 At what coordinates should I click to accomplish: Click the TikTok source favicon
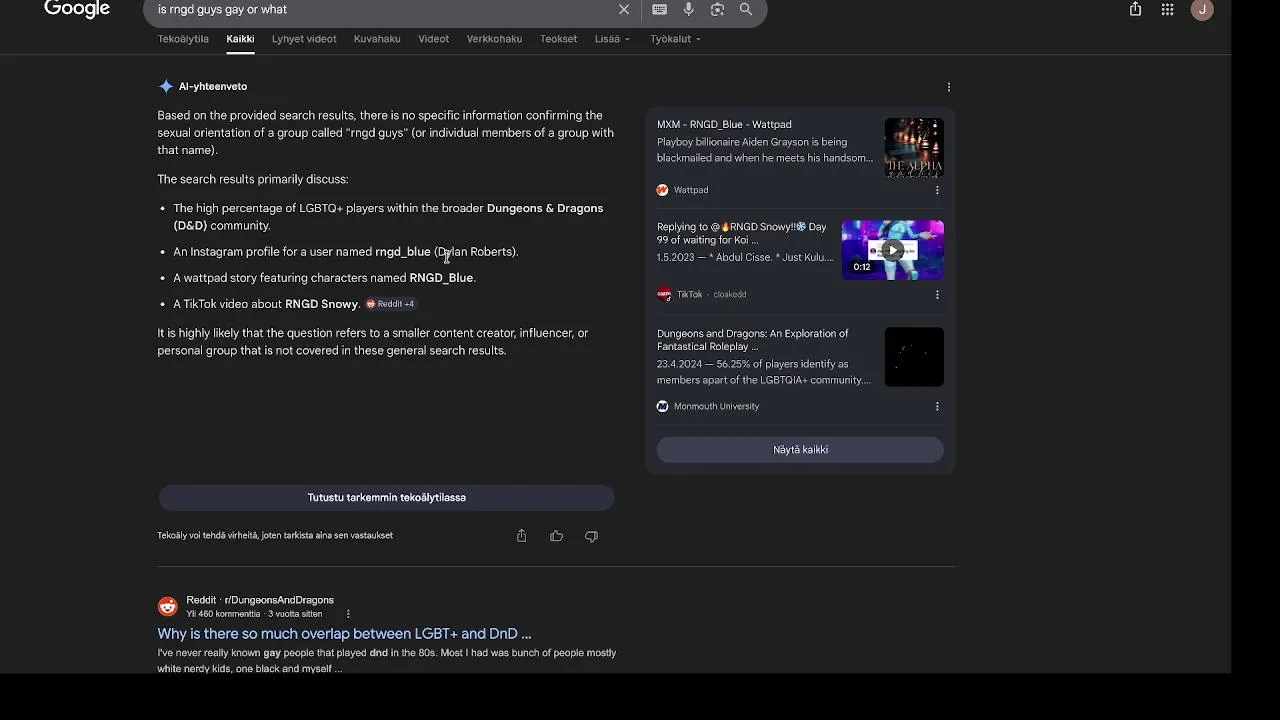pyautogui.click(x=663, y=295)
